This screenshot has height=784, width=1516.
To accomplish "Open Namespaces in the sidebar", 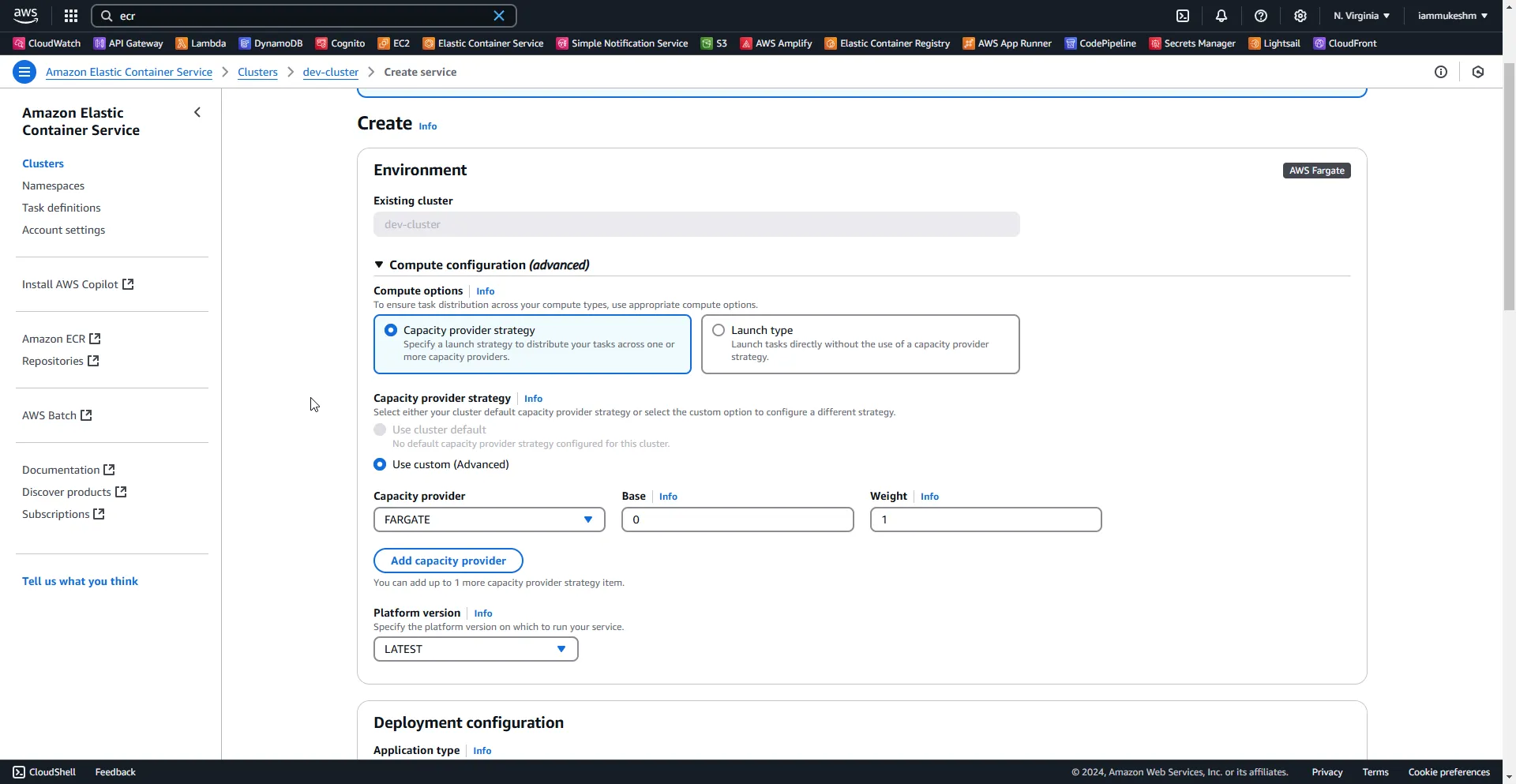I will coord(53,186).
